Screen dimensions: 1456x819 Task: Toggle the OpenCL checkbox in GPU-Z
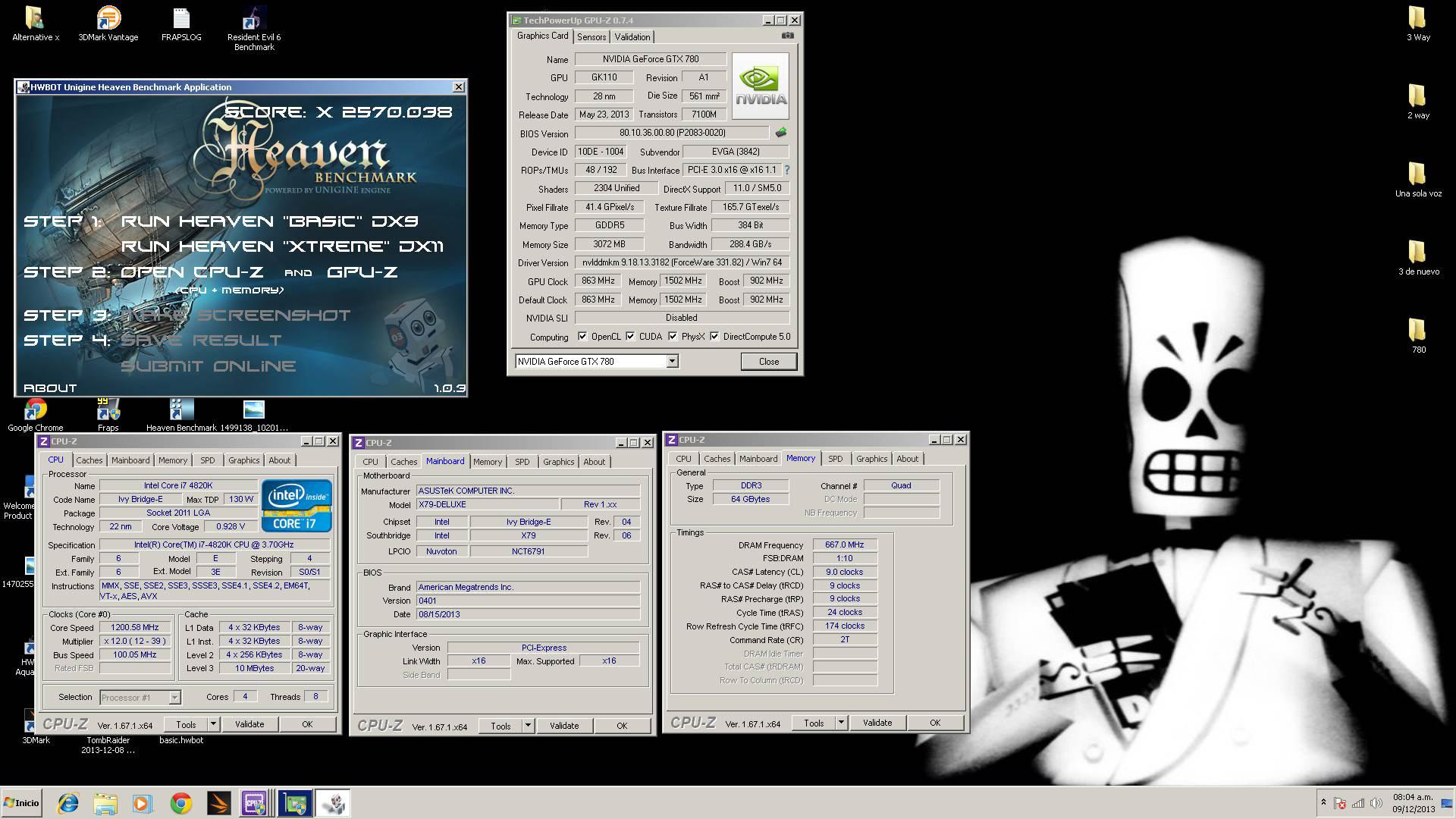[x=582, y=336]
